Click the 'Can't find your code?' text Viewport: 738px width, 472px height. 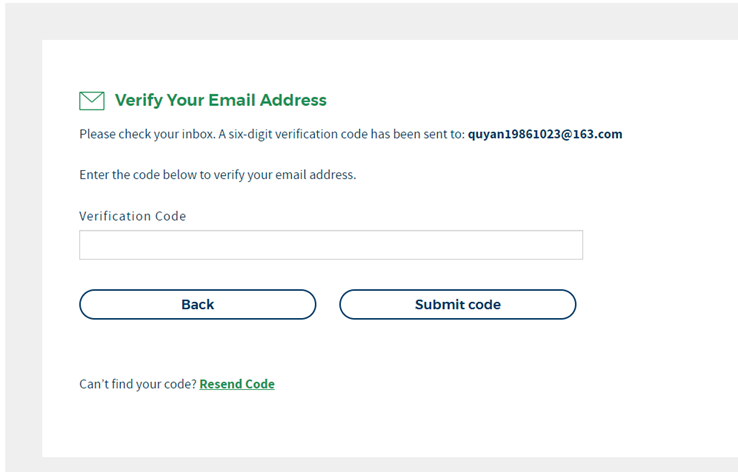point(138,384)
